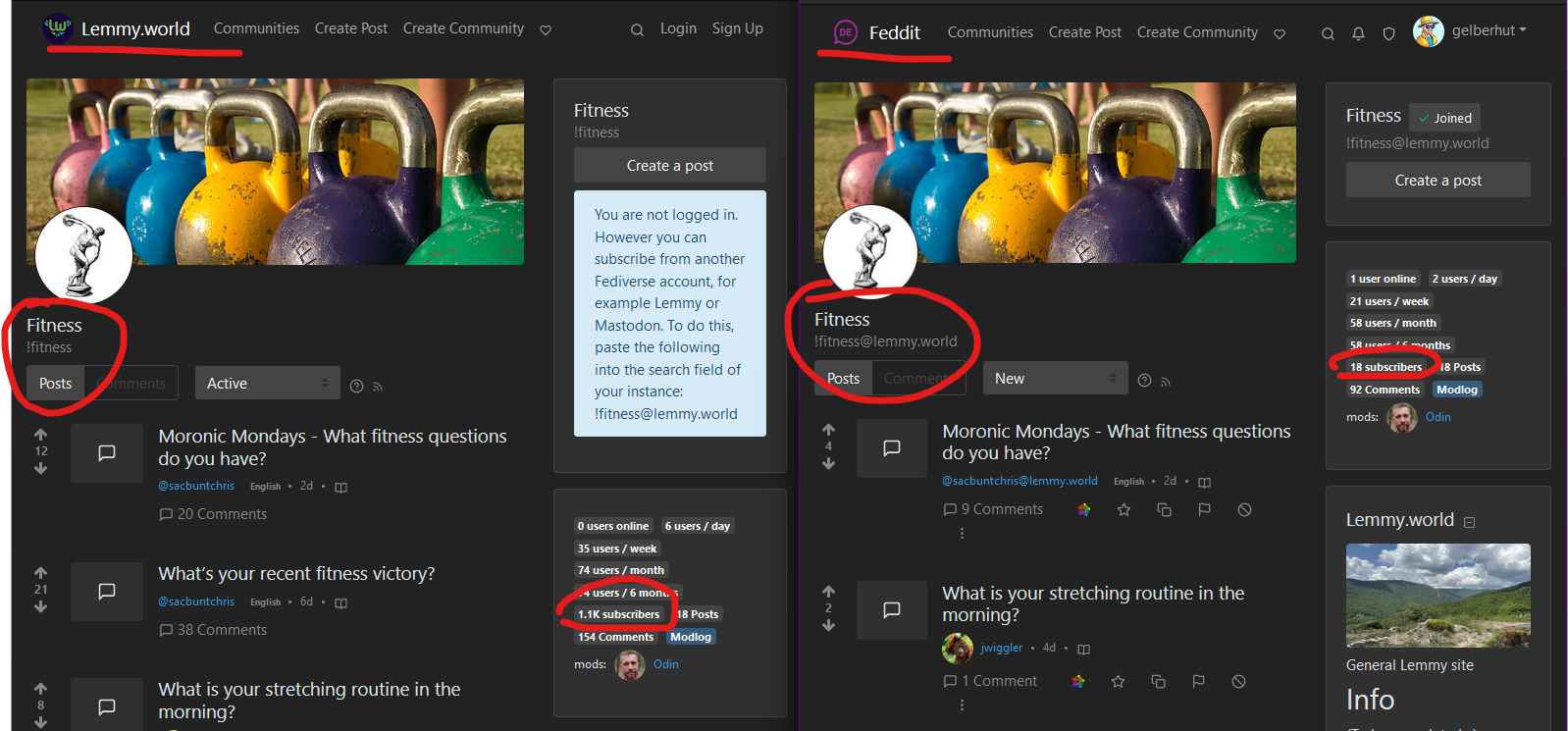Open mod Odin's profile in Feddit sidebar

1438,417
